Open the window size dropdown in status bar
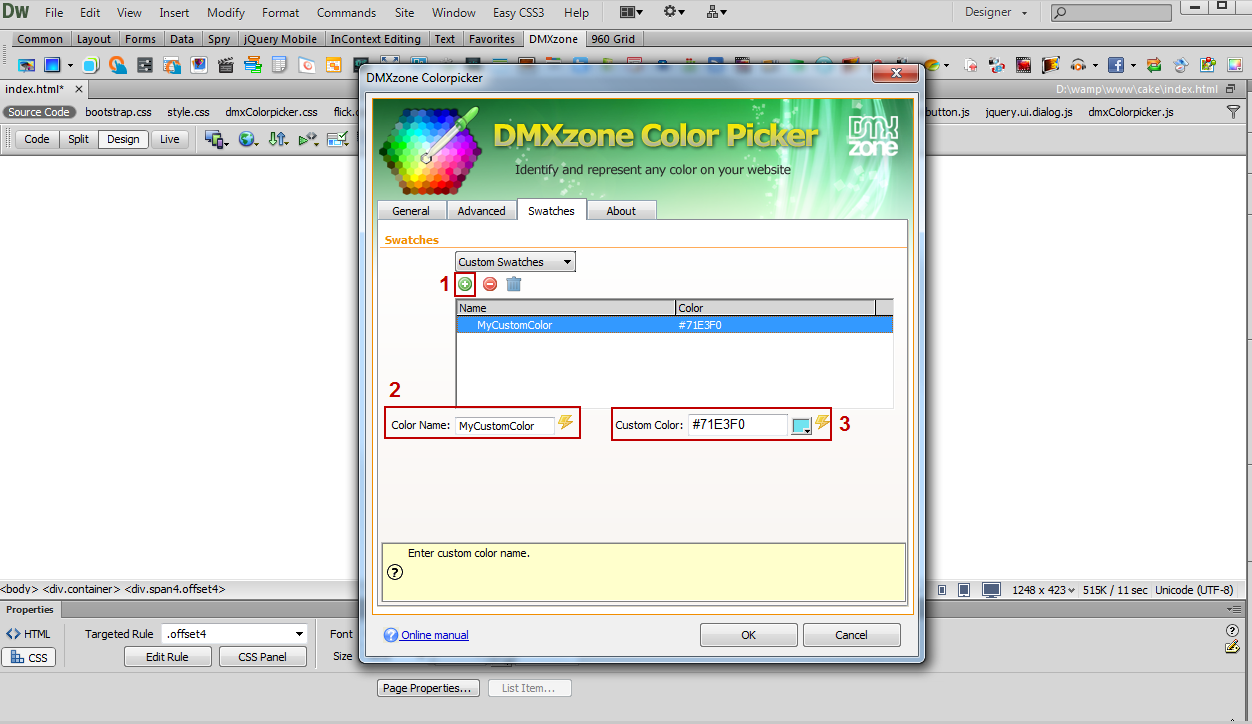The image size is (1252, 724). click(x=1044, y=590)
